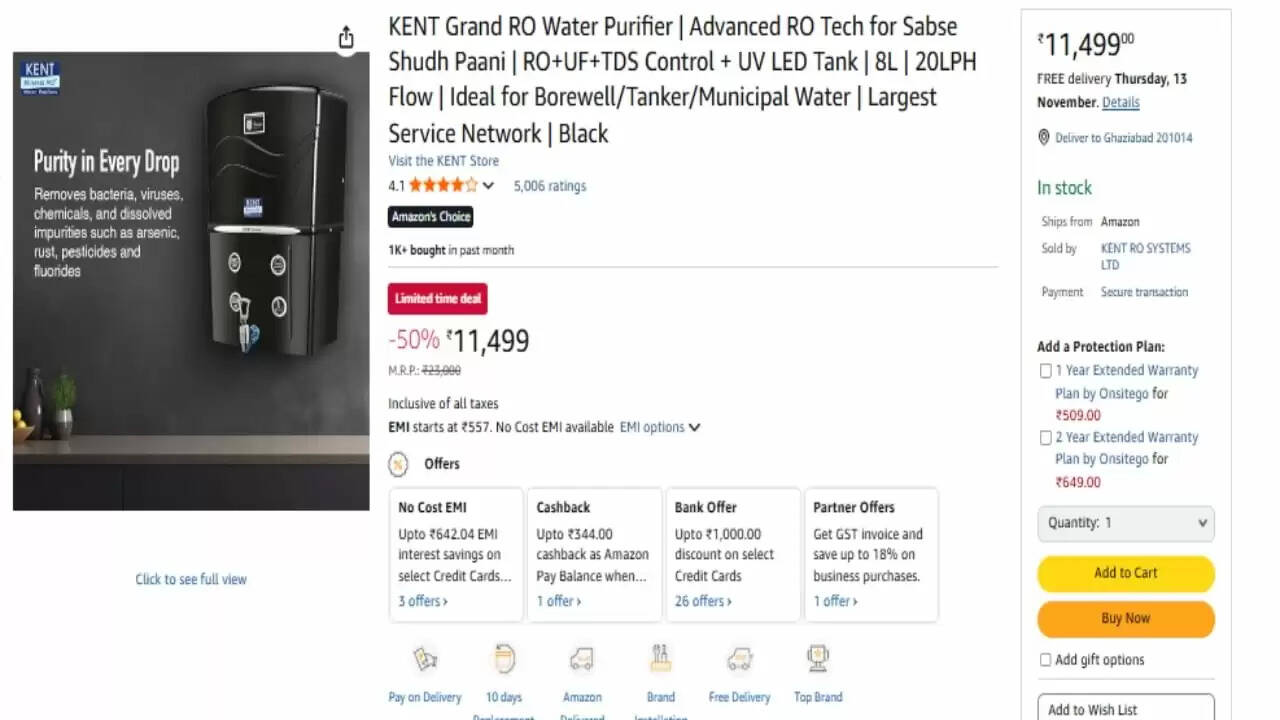Click the Top Brand icon

click(x=817, y=660)
